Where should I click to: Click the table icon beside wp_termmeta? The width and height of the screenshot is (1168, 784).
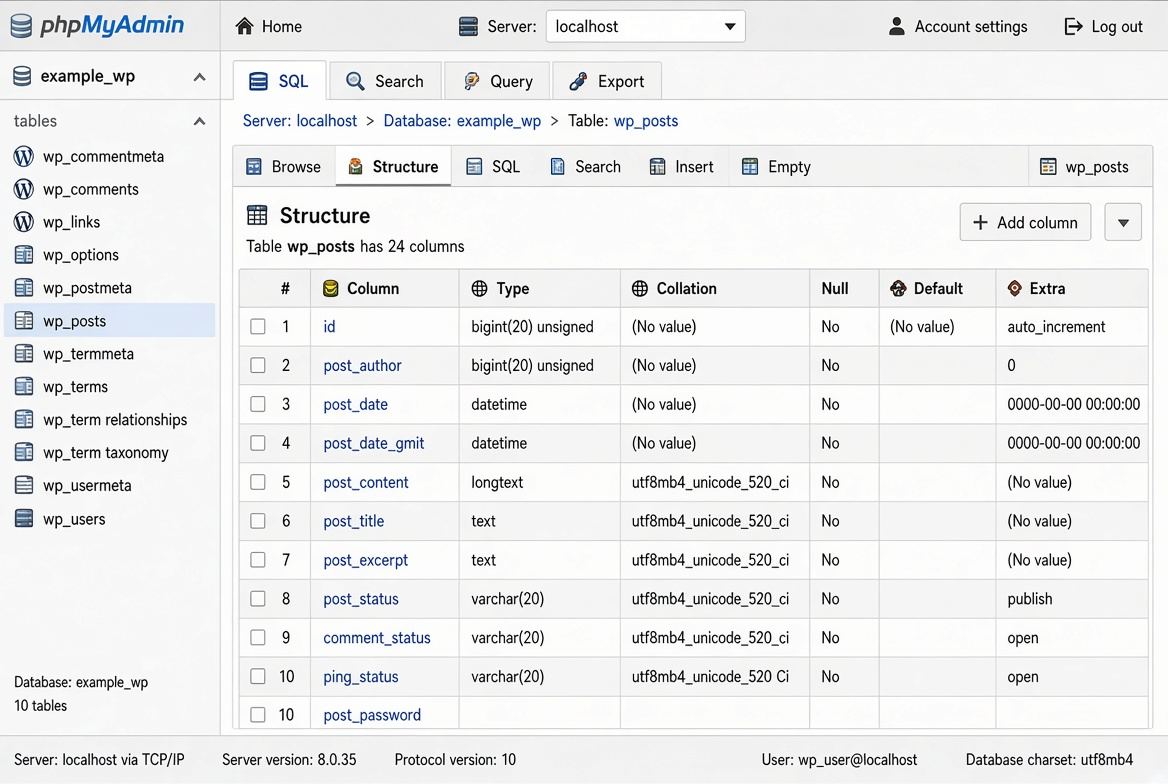pos(24,353)
